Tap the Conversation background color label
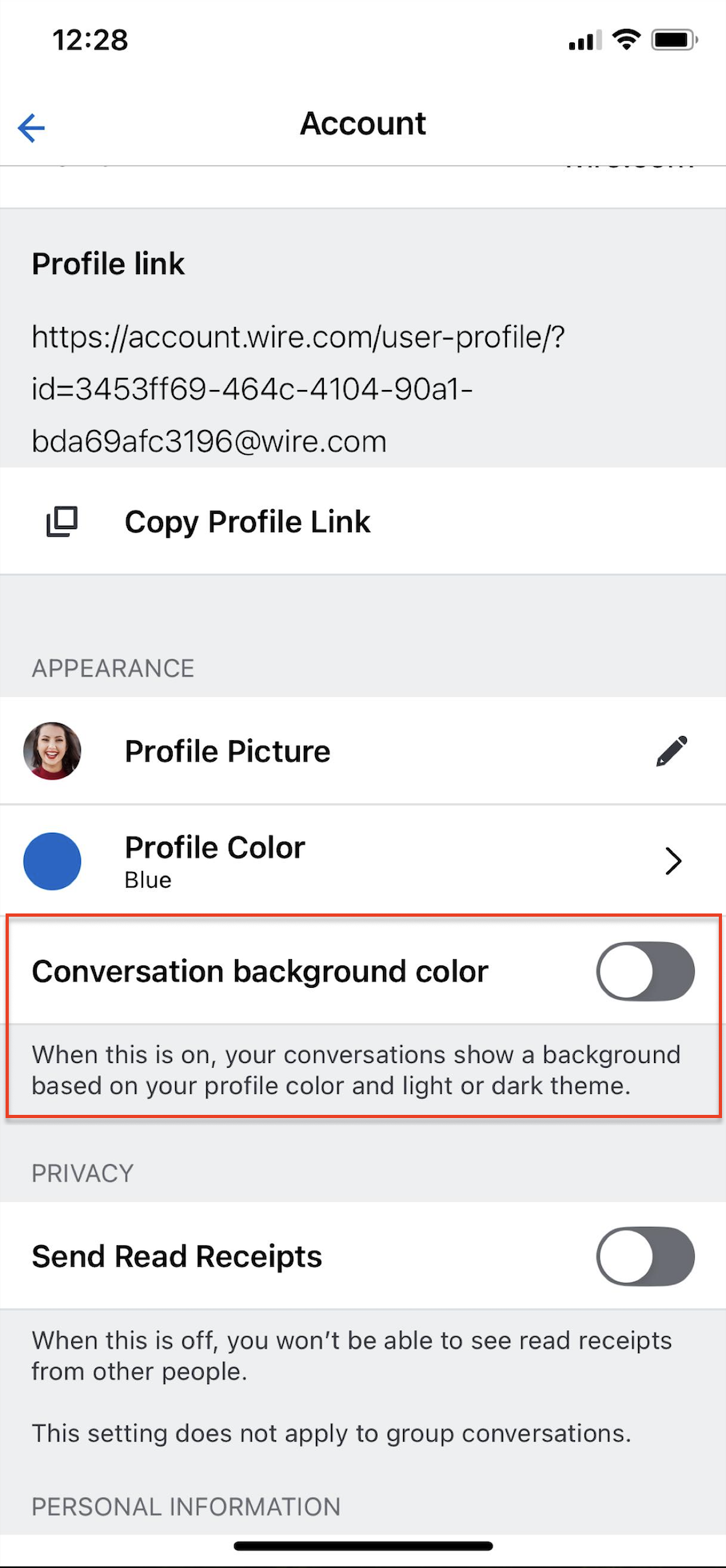726x1568 pixels. click(x=260, y=972)
